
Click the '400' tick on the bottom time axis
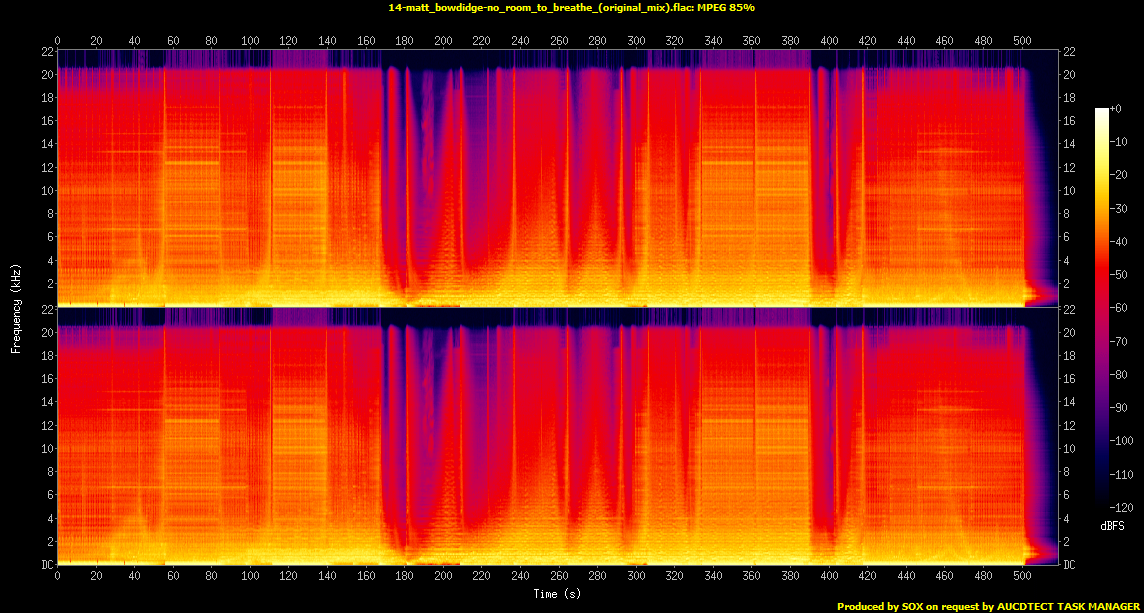tap(830, 577)
